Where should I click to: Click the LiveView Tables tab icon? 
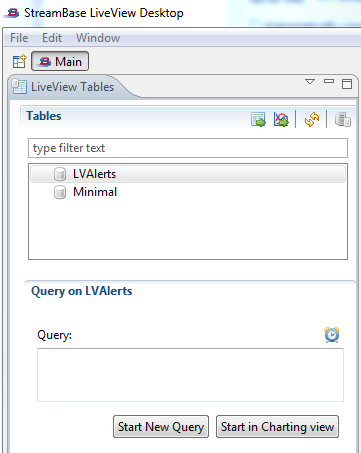[x=19, y=87]
